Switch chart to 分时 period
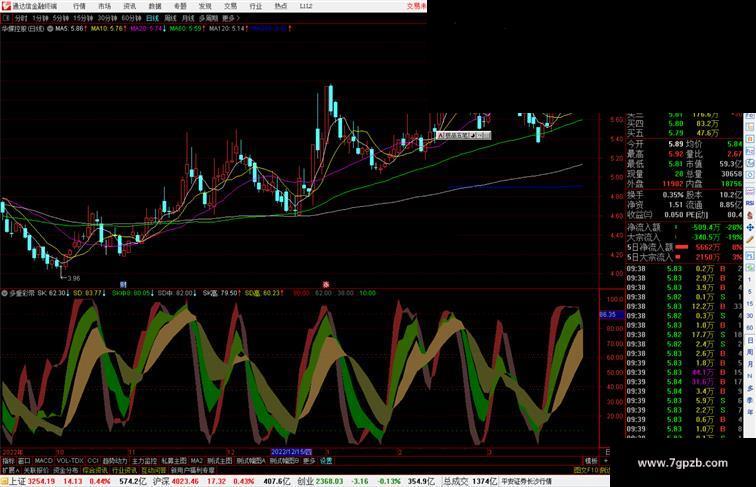This screenshot has height=487, width=756. tap(21, 18)
